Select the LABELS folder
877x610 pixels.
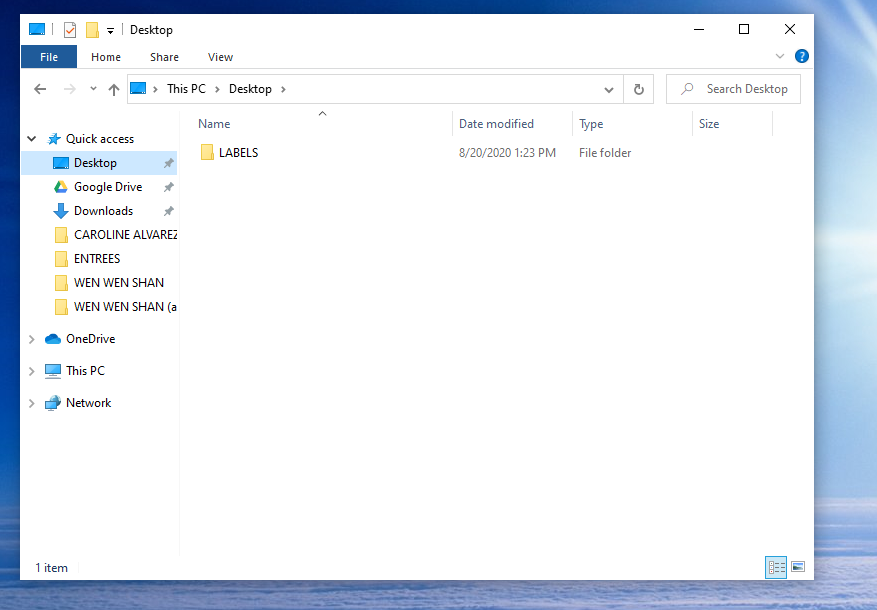click(238, 153)
